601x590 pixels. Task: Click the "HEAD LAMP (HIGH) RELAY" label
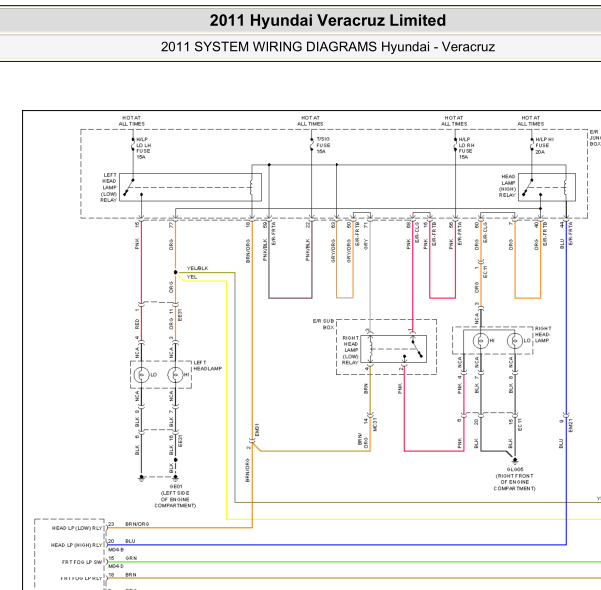coord(507,186)
